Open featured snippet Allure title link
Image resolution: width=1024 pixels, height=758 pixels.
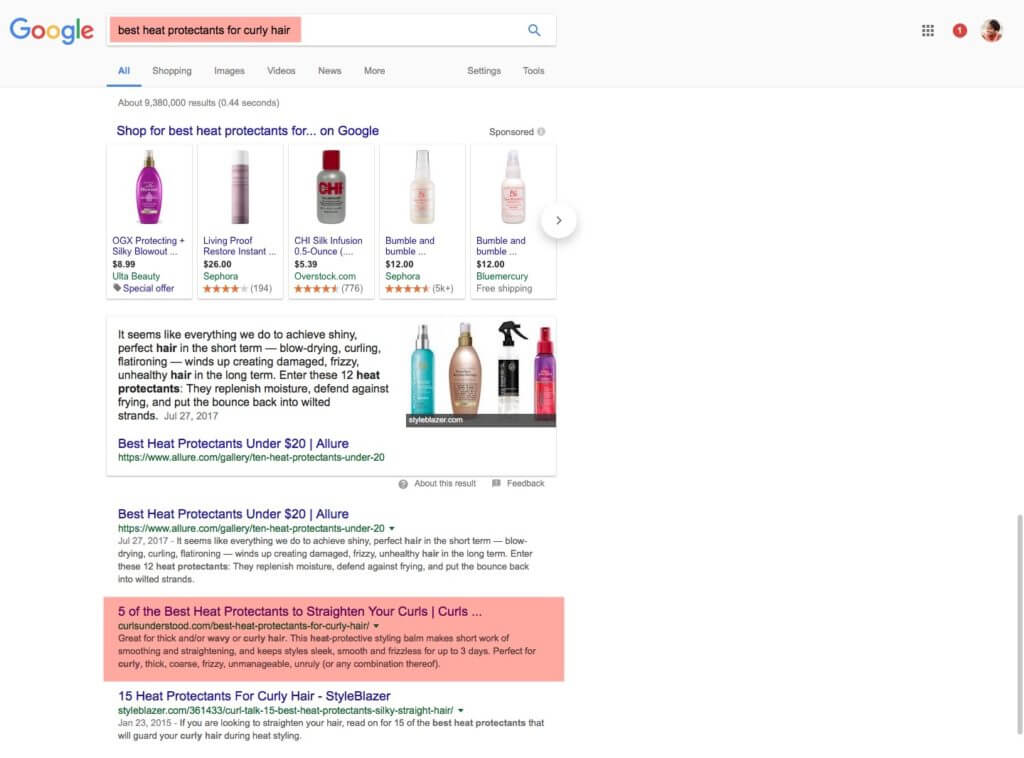click(x=233, y=443)
